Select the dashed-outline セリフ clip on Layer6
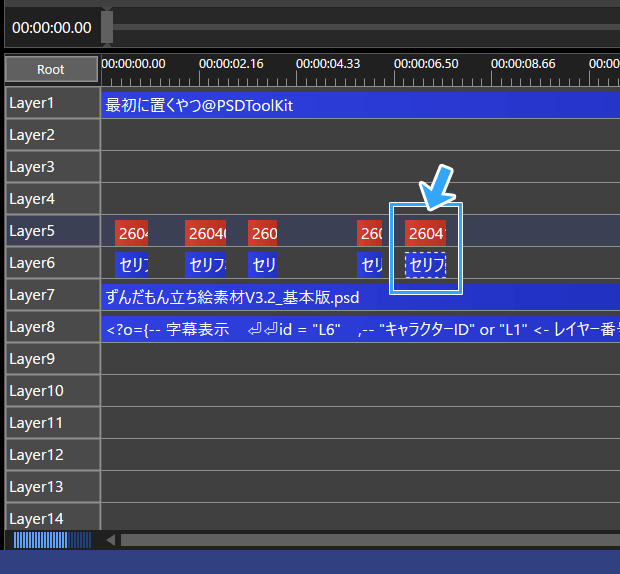Image resolution: width=620 pixels, height=574 pixels. [426, 265]
